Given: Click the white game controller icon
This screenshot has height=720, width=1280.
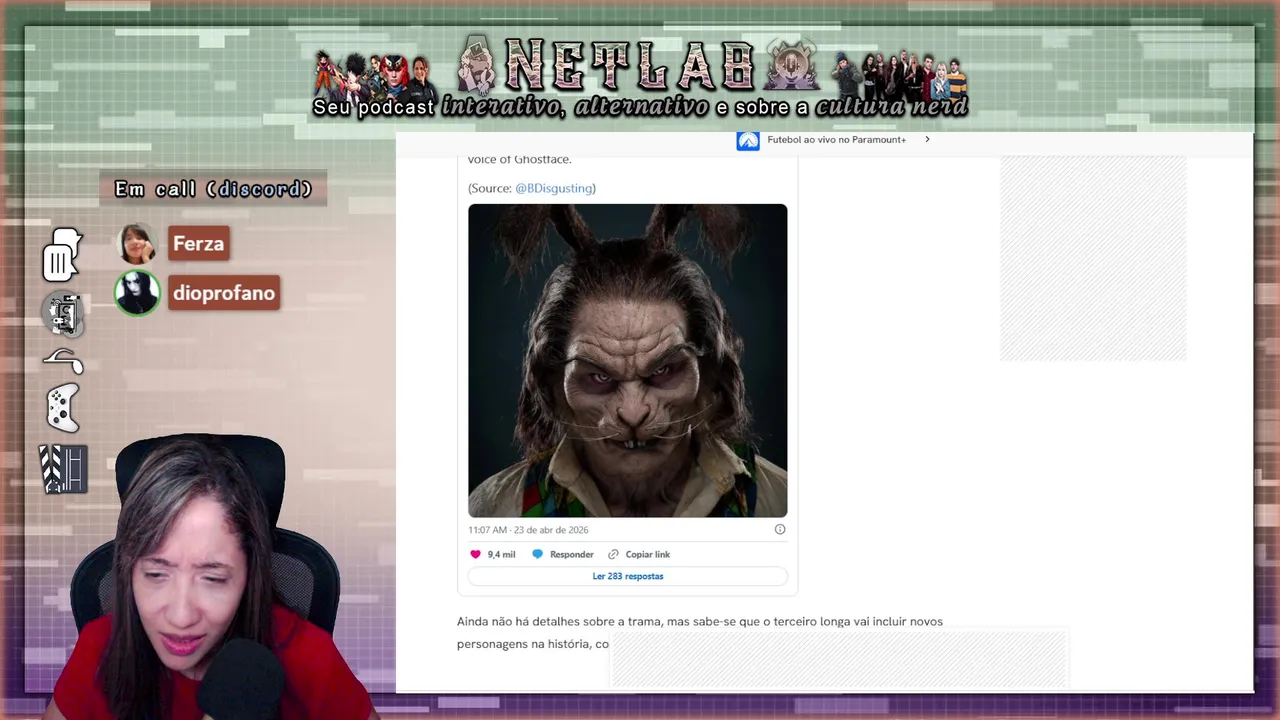Looking at the screenshot, I should point(62,407).
